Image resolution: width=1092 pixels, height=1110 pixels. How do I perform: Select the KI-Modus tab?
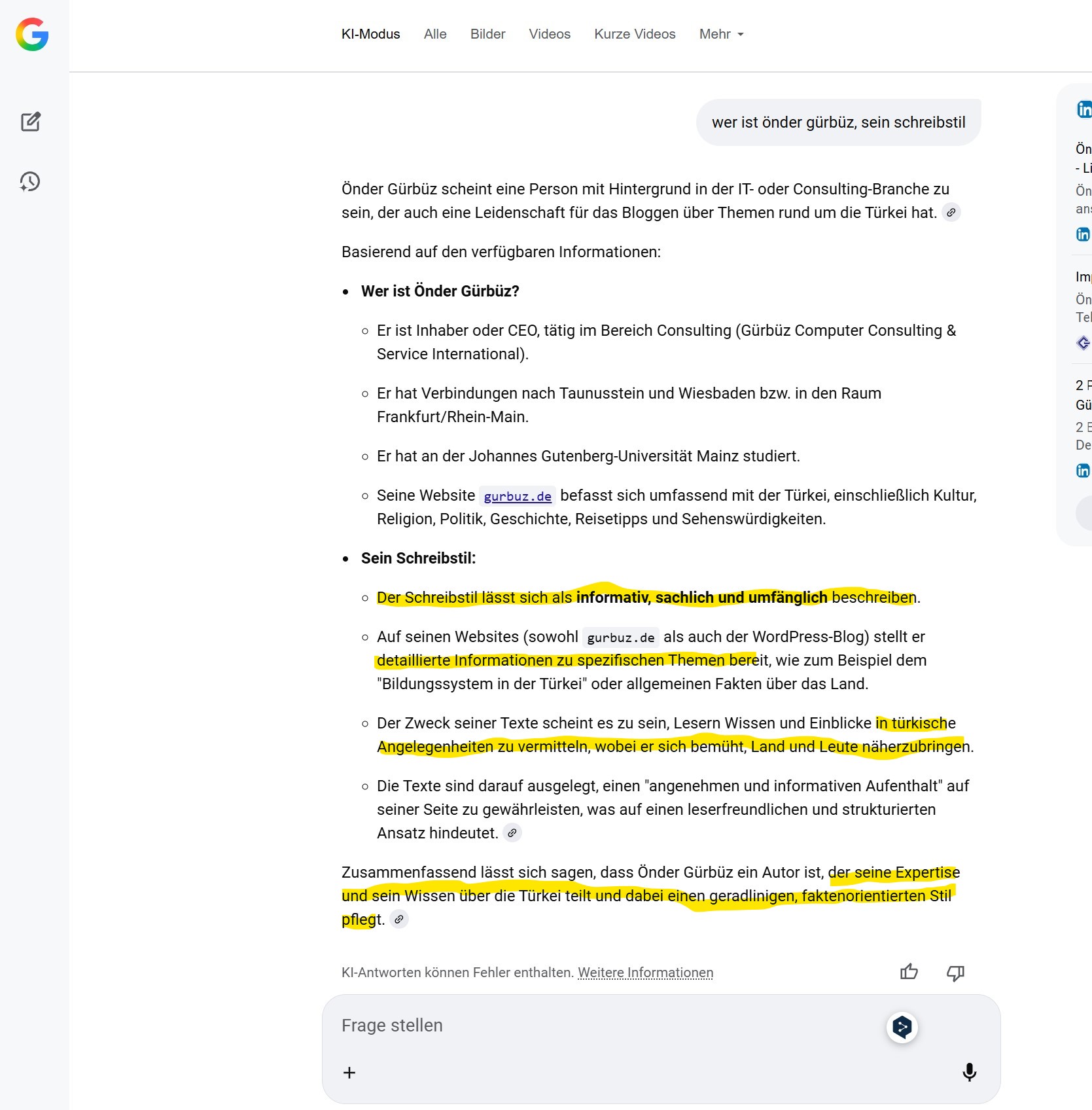(x=370, y=34)
